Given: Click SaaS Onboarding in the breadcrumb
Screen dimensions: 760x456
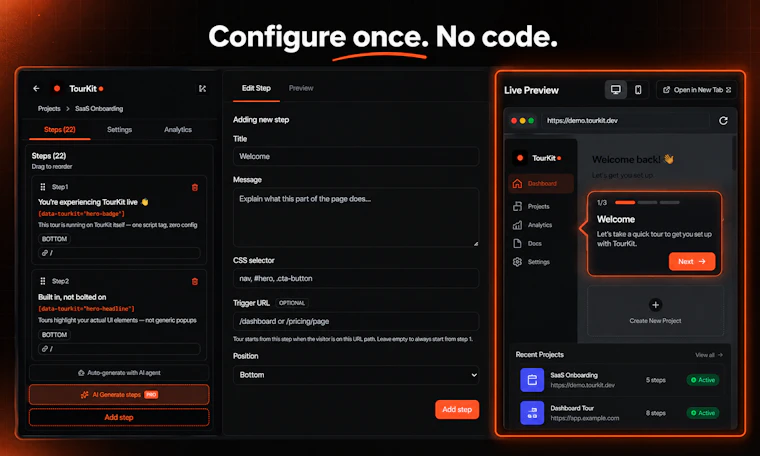Looking at the screenshot, I should [x=99, y=109].
